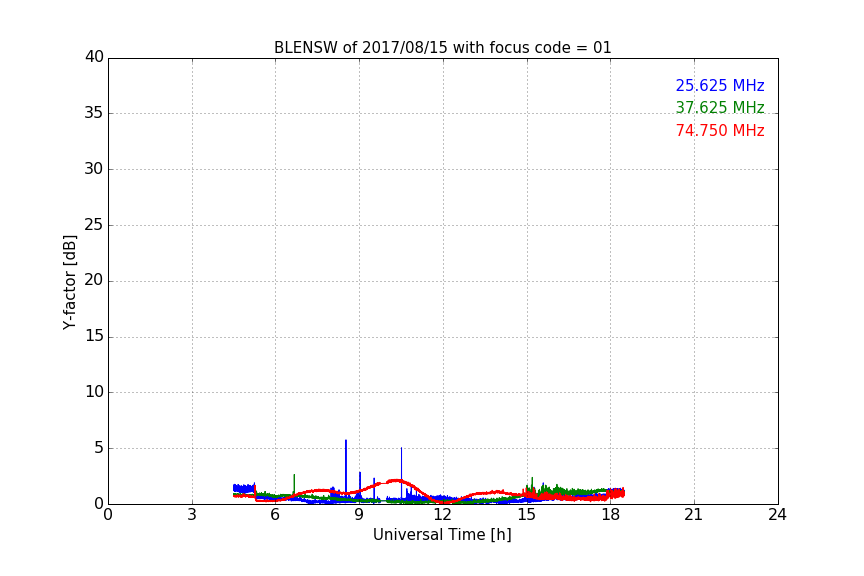The image size is (864, 576).
Task: Click the y-axis tick label 5
Action: pos(99,448)
